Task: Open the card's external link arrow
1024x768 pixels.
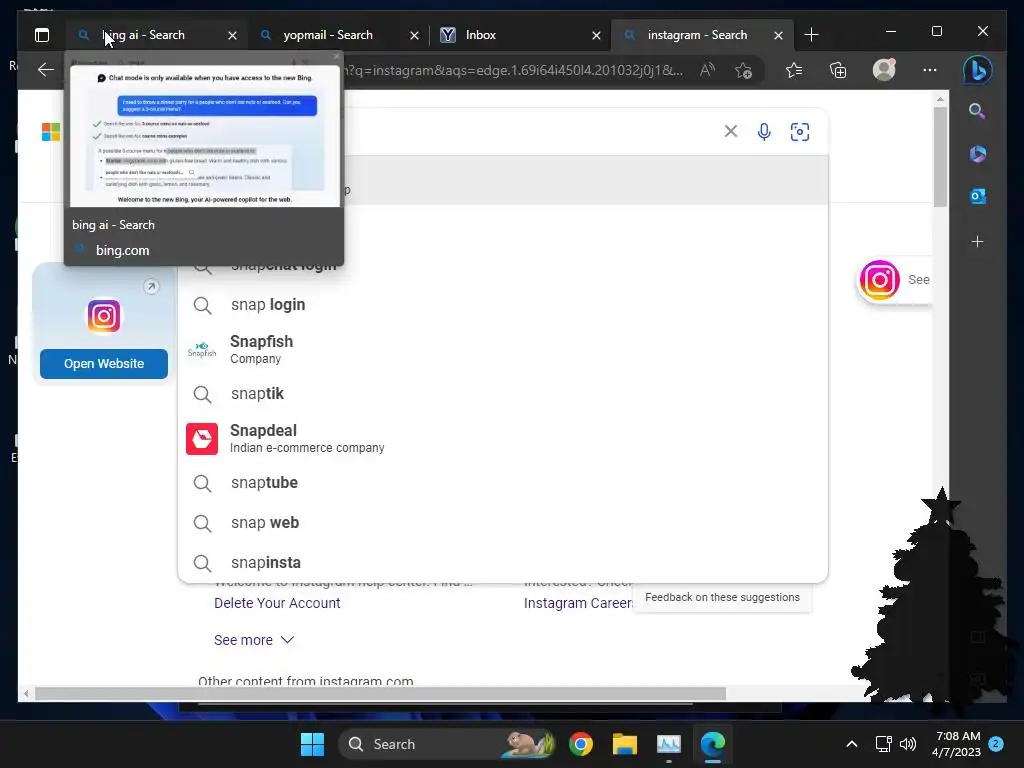Action: click(151, 286)
